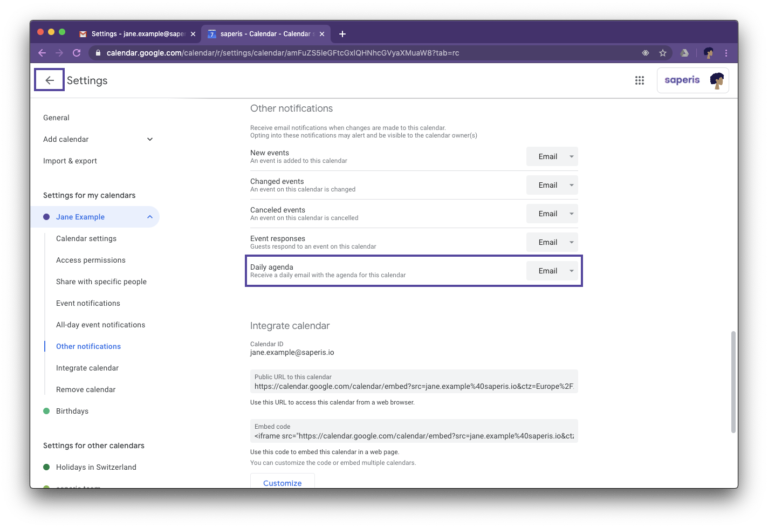This screenshot has width=768, height=528.
Task: Click the eye icon in the address bar
Action: click(x=646, y=53)
